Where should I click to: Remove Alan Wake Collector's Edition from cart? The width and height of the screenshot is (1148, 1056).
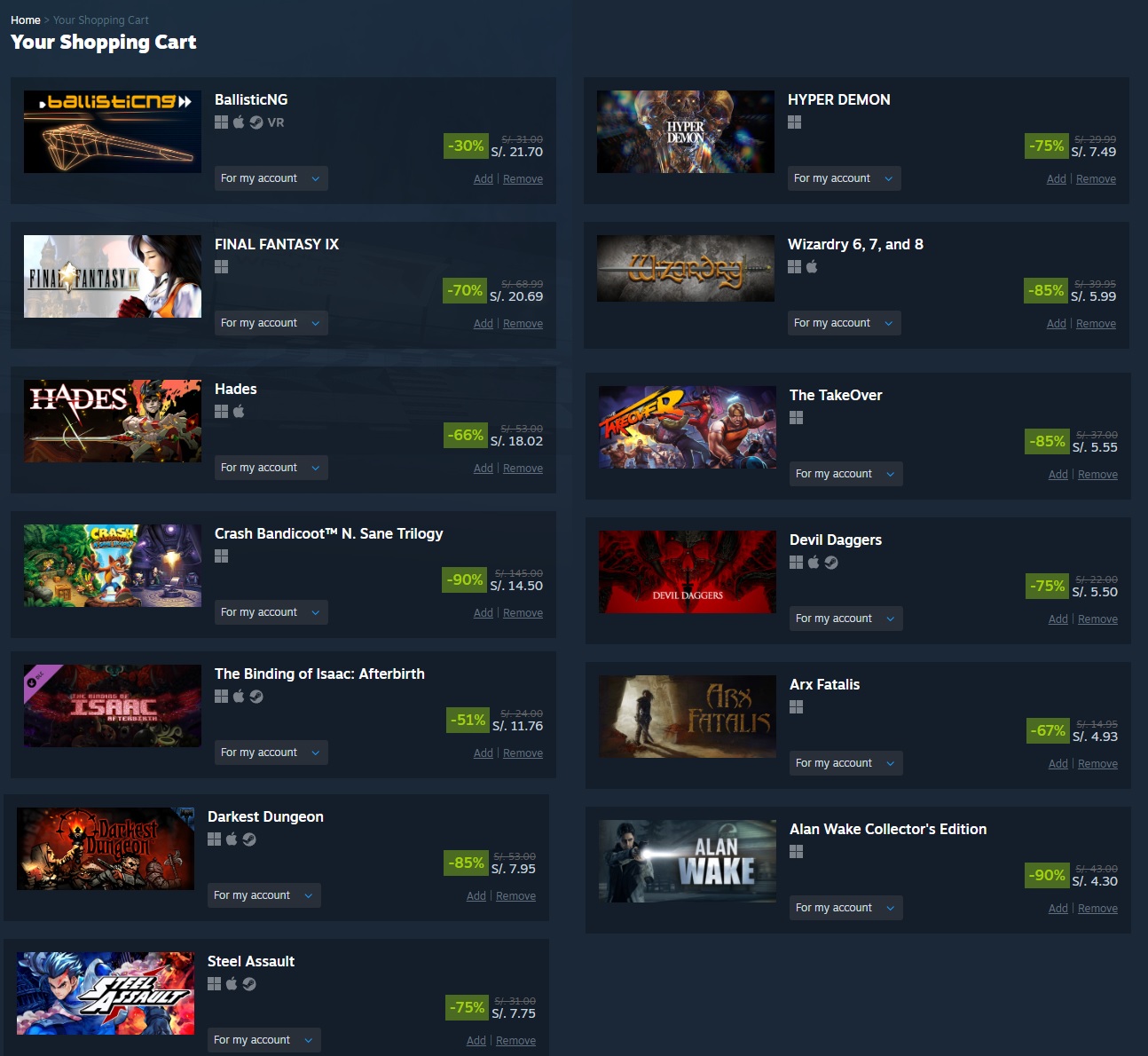(1097, 909)
